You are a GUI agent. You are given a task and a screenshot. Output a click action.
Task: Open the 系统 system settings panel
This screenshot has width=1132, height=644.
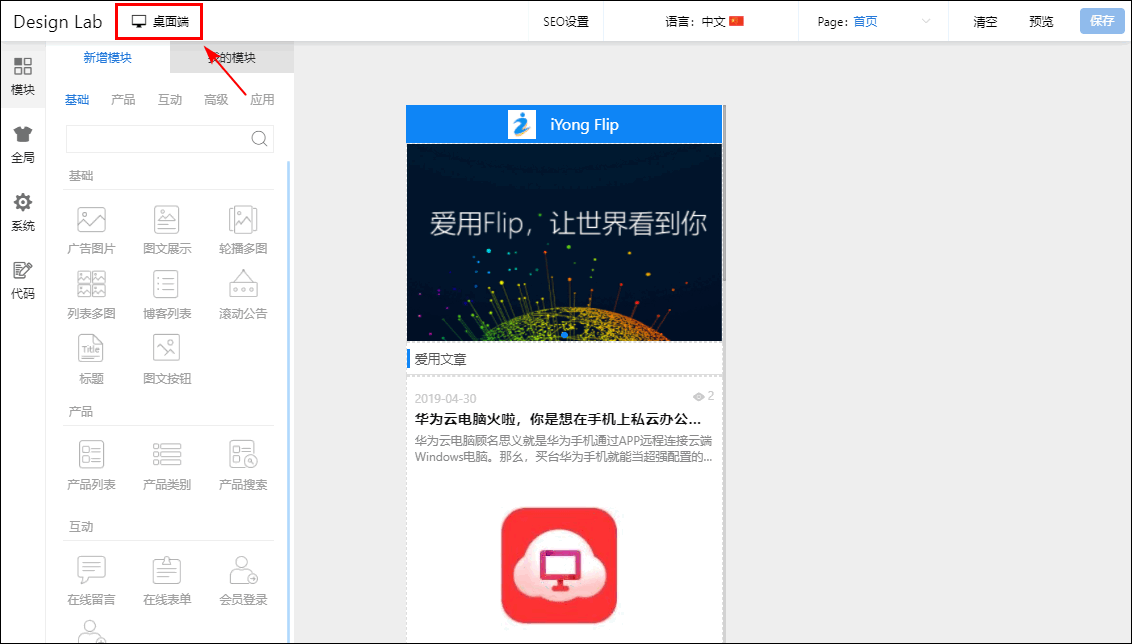click(22, 212)
